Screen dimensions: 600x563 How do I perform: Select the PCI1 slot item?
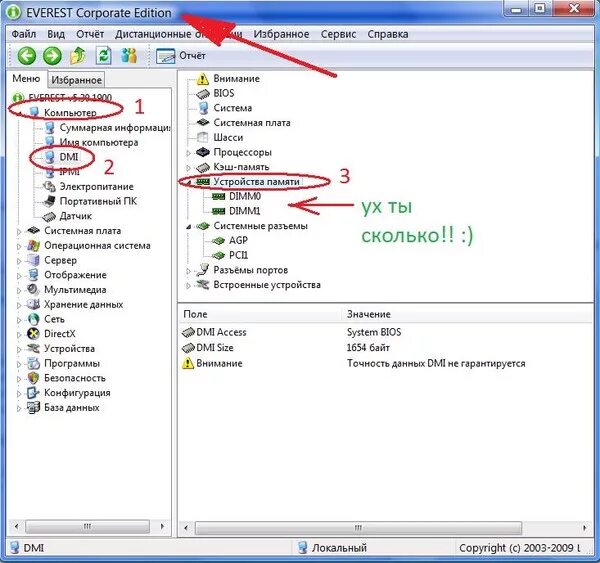pos(238,255)
